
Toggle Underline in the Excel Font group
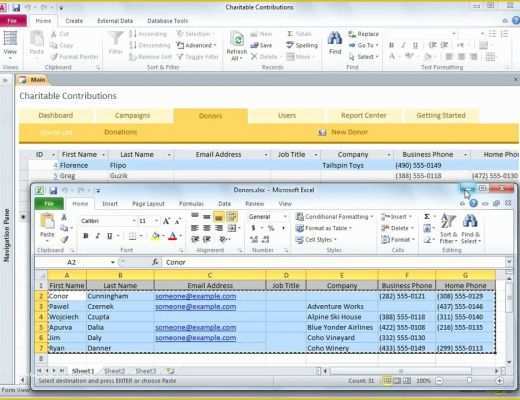point(109,236)
